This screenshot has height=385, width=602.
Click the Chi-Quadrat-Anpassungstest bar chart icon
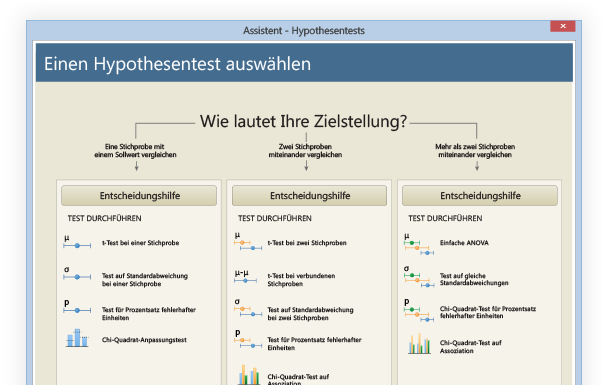tap(77, 338)
